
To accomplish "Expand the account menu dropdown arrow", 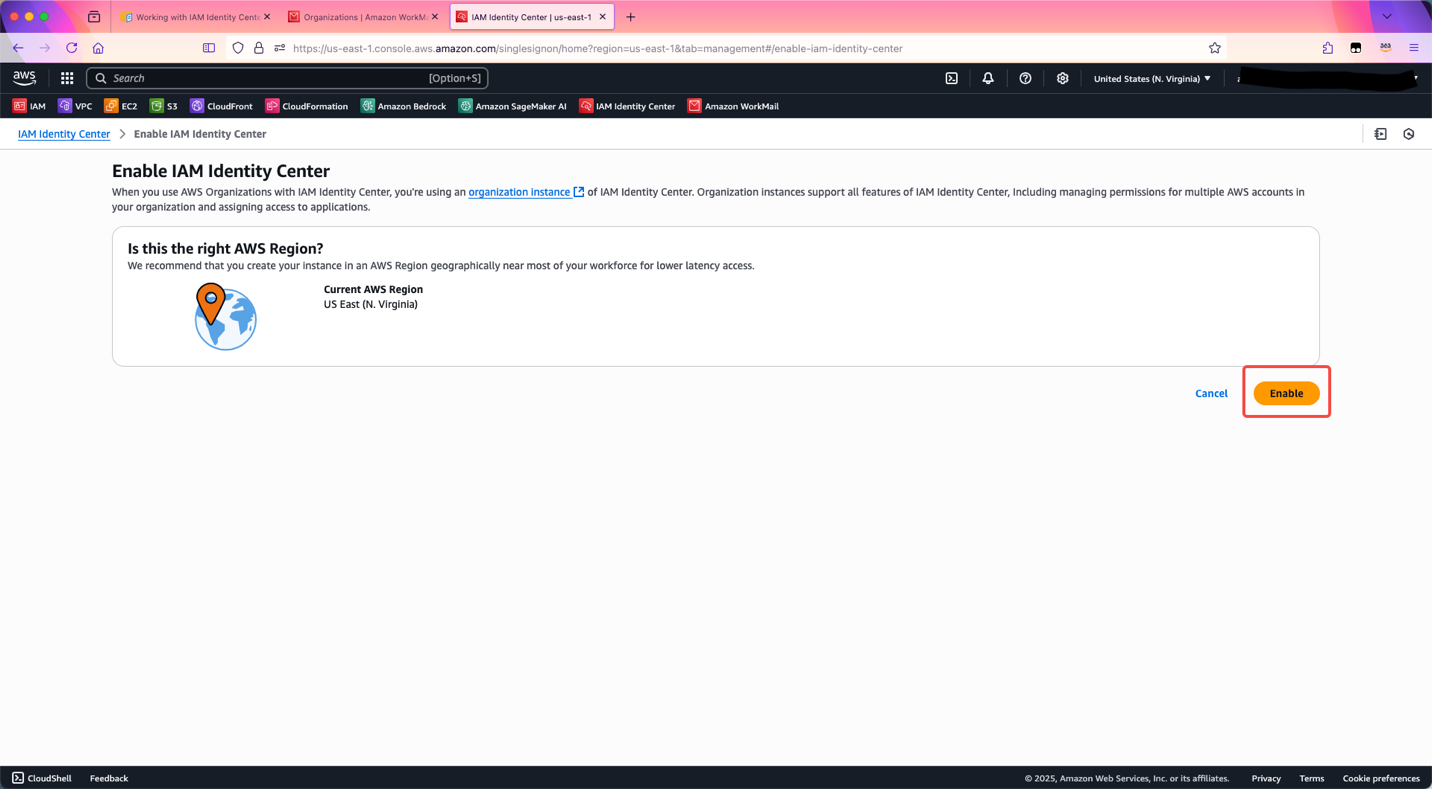I will pyautogui.click(x=1416, y=78).
